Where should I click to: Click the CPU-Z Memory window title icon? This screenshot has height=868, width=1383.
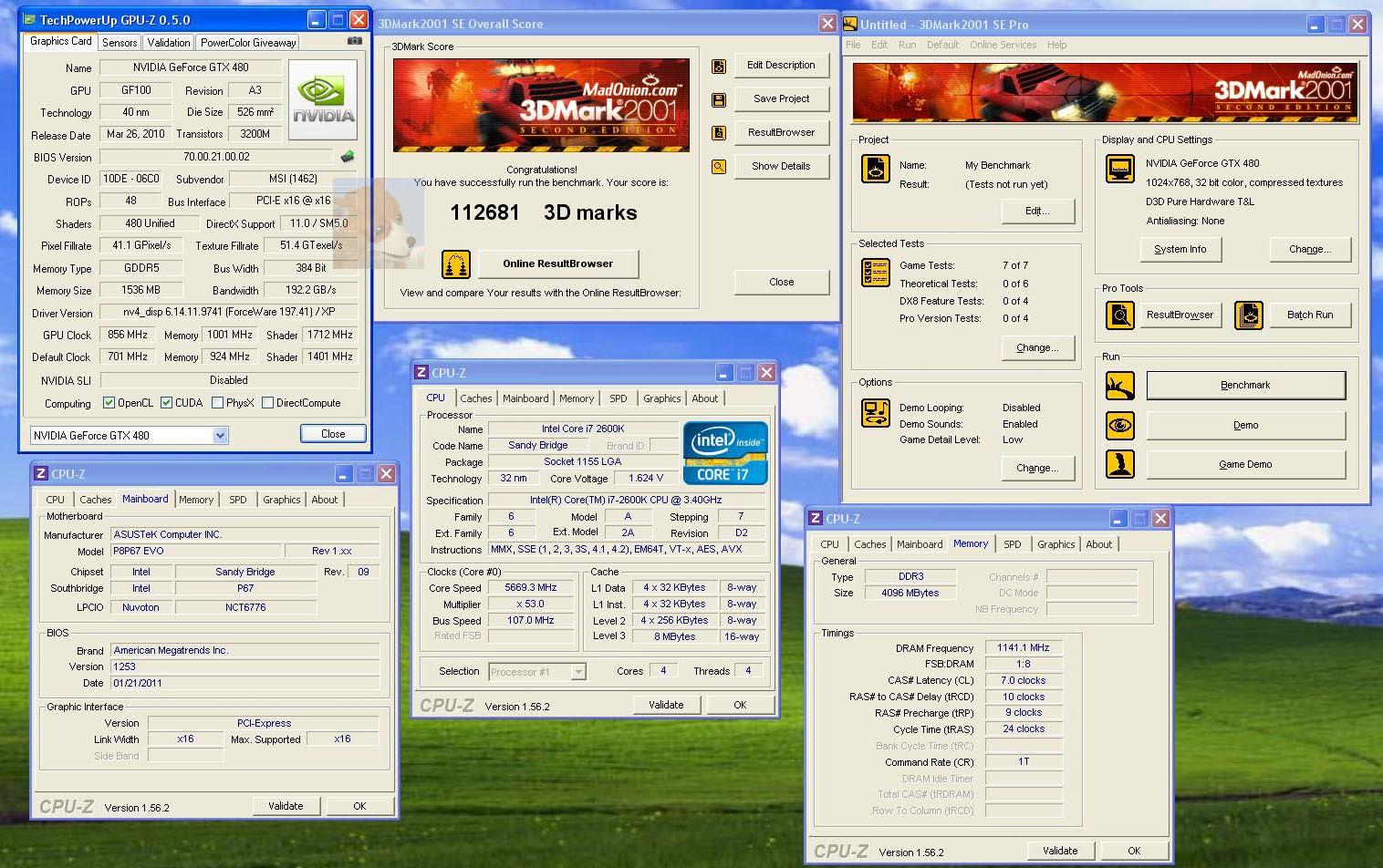coord(816,518)
